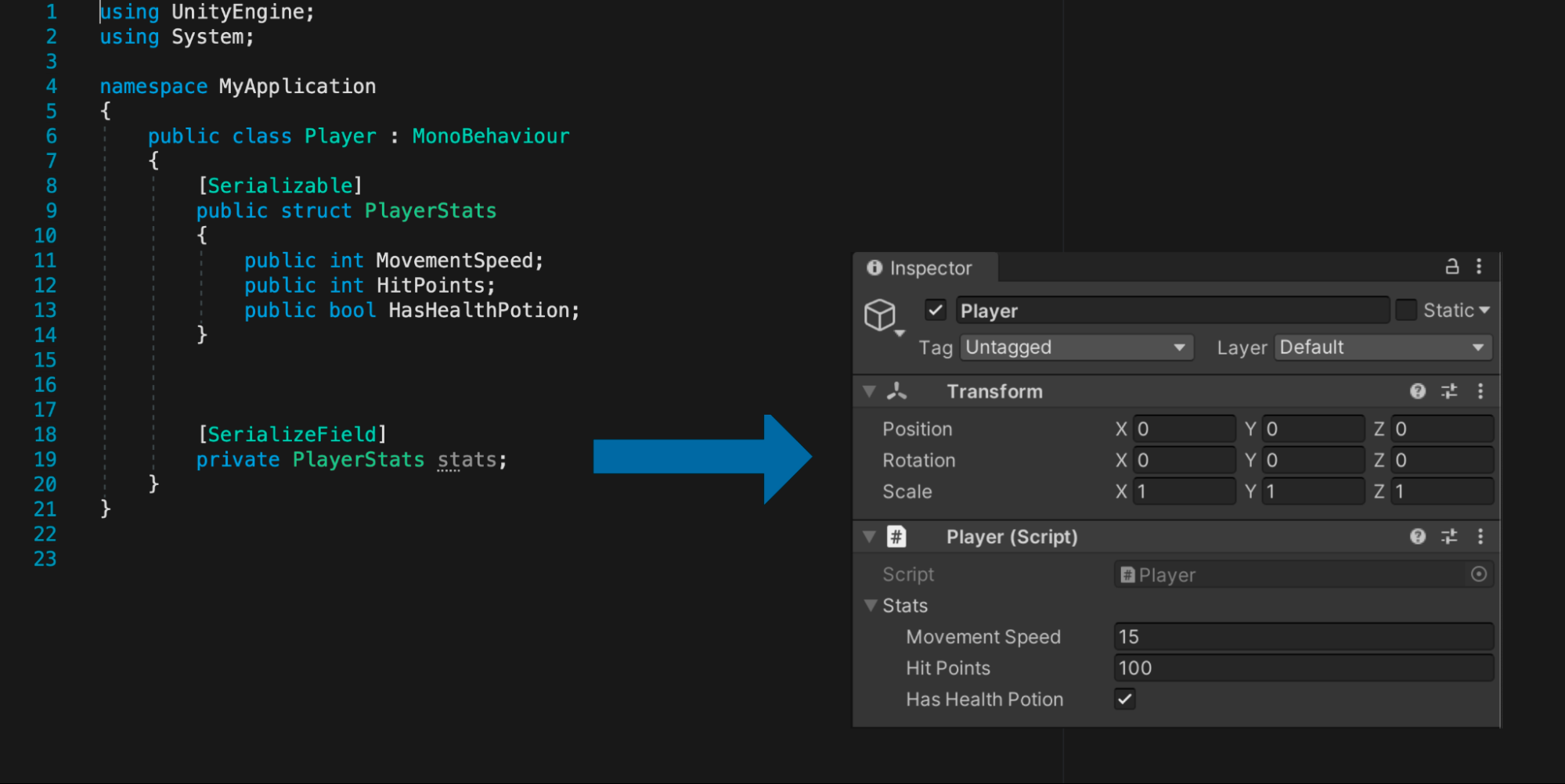This screenshot has width=1565, height=784.
Task: Open Player (Script) preset settings icon
Action: pyautogui.click(x=1449, y=536)
